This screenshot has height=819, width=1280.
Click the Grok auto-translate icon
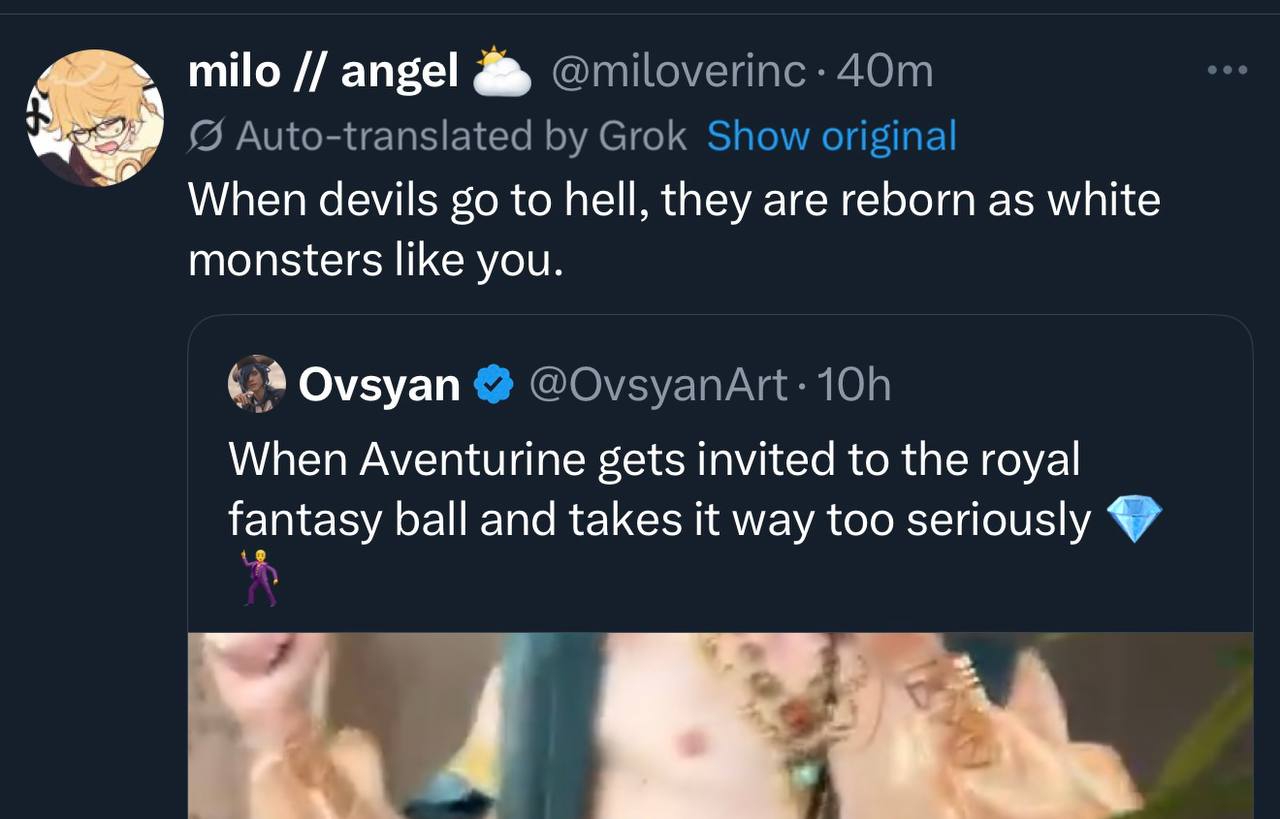[x=205, y=136]
